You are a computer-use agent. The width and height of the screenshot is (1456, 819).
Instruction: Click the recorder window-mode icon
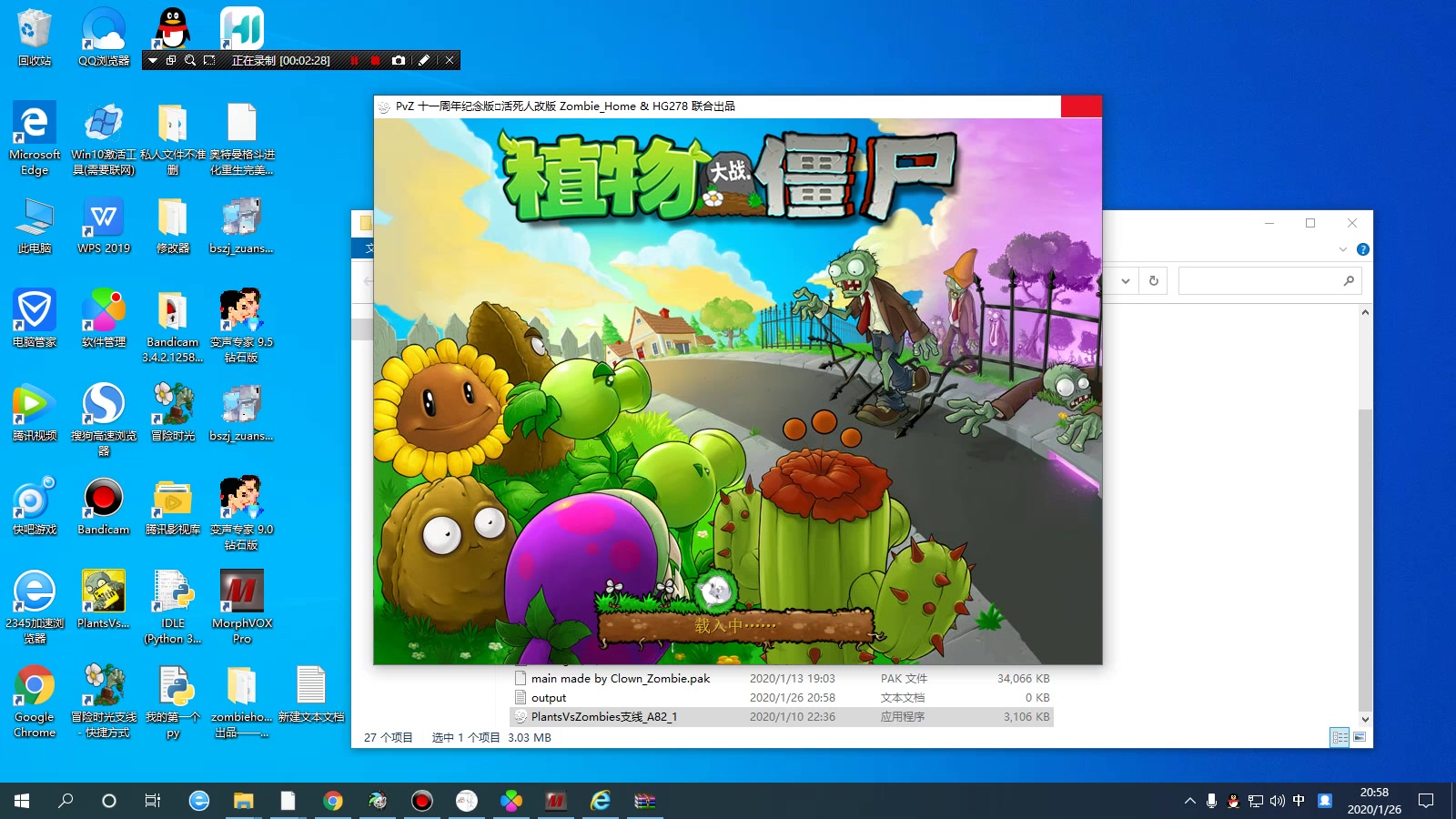click(170, 61)
